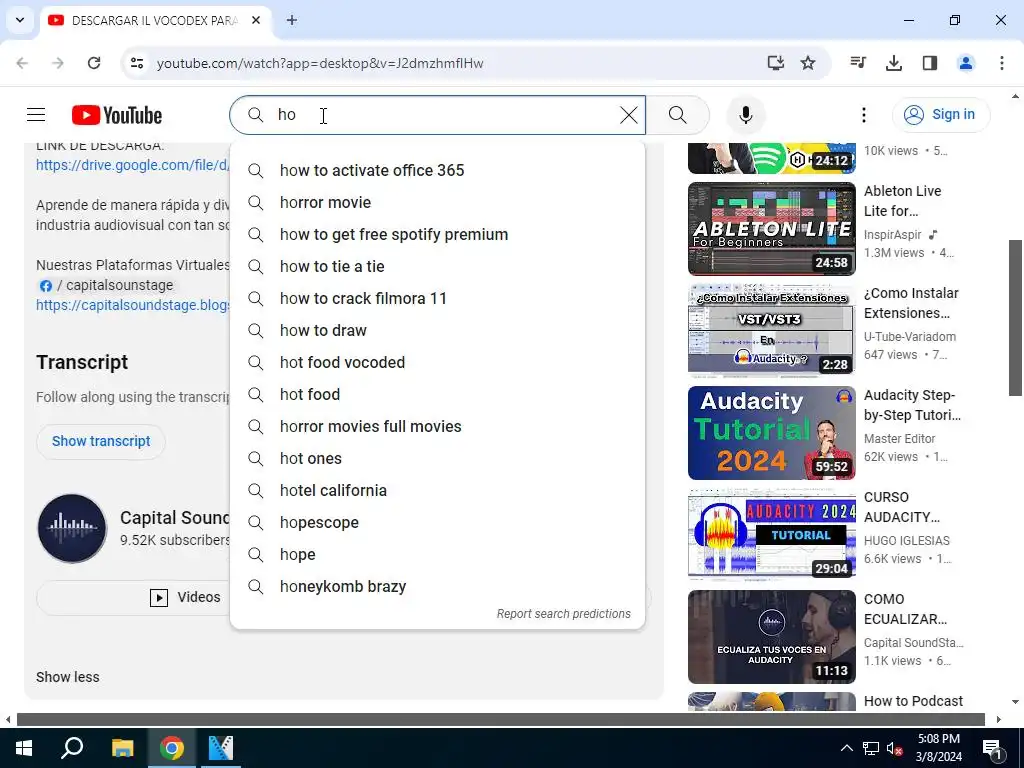Screen dimensions: 1024x768
Task: Click the Sign in button
Action: point(941,114)
